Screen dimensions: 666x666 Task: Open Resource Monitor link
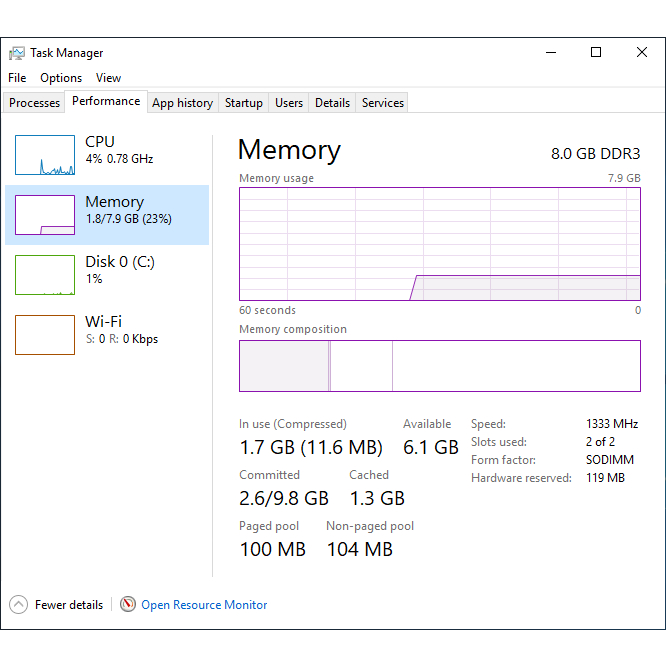pos(204,605)
